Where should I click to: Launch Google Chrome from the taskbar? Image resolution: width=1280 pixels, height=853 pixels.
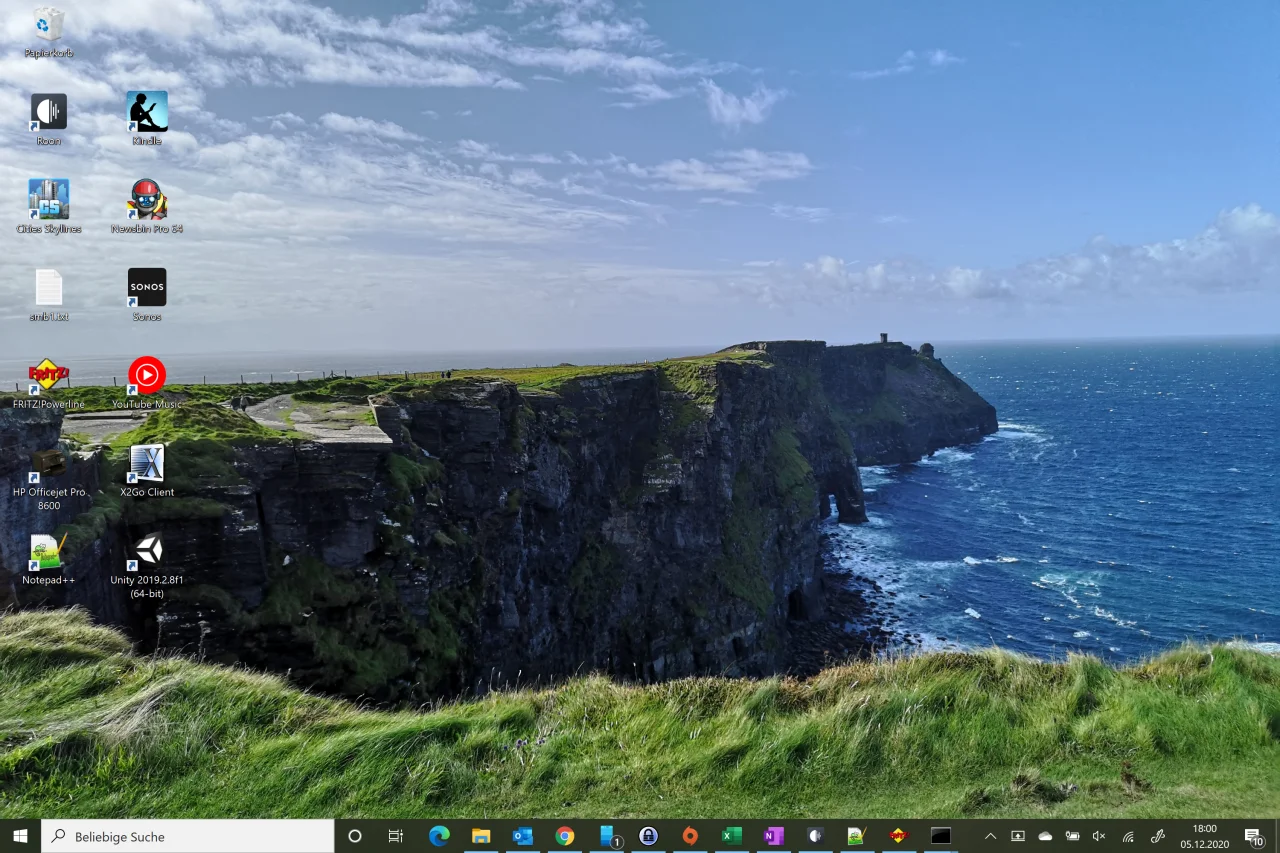(x=565, y=836)
